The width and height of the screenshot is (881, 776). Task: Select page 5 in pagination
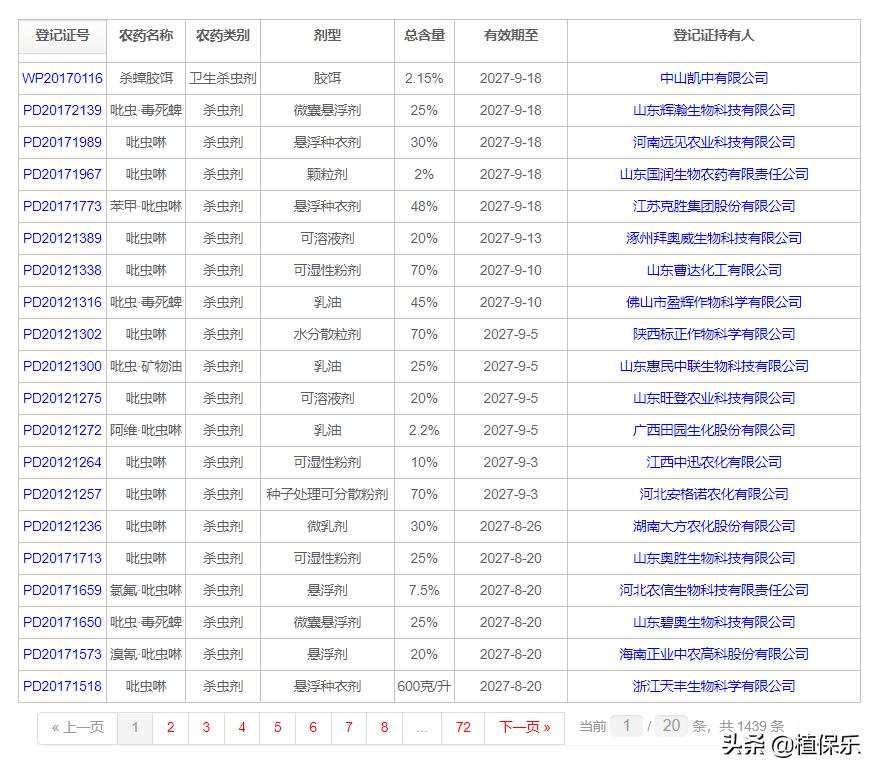(x=277, y=729)
